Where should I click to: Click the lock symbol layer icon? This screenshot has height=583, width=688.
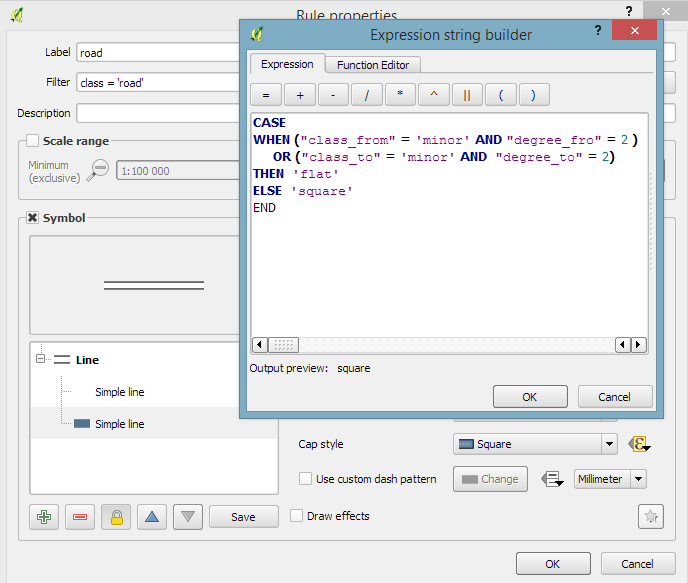pos(118,517)
